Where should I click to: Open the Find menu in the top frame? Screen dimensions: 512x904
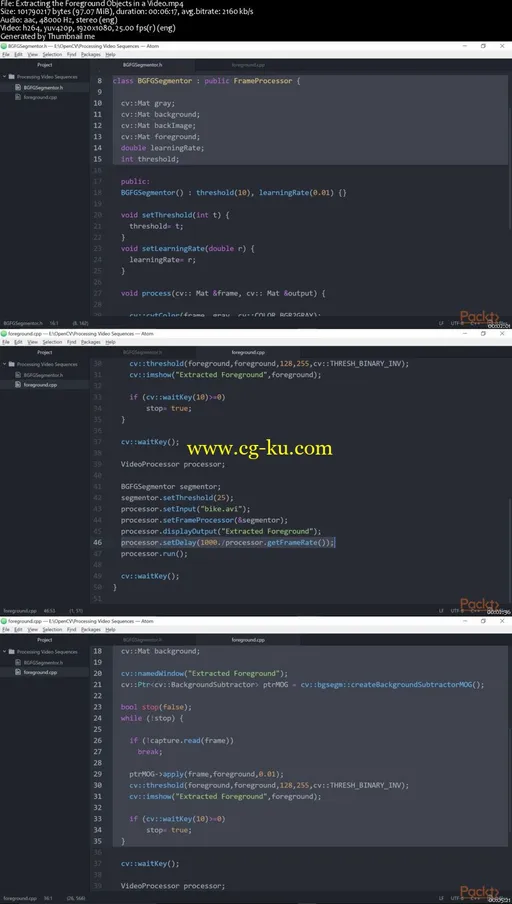pyautogui.click(x=71, y=54)
